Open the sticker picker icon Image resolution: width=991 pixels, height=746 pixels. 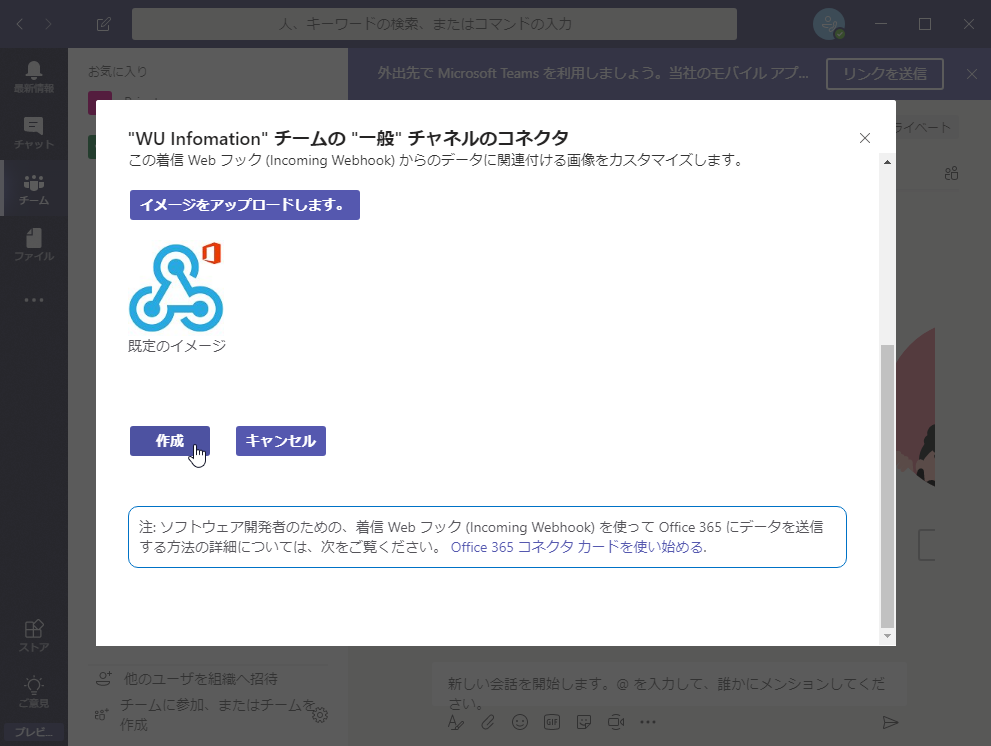pos(584,722)
